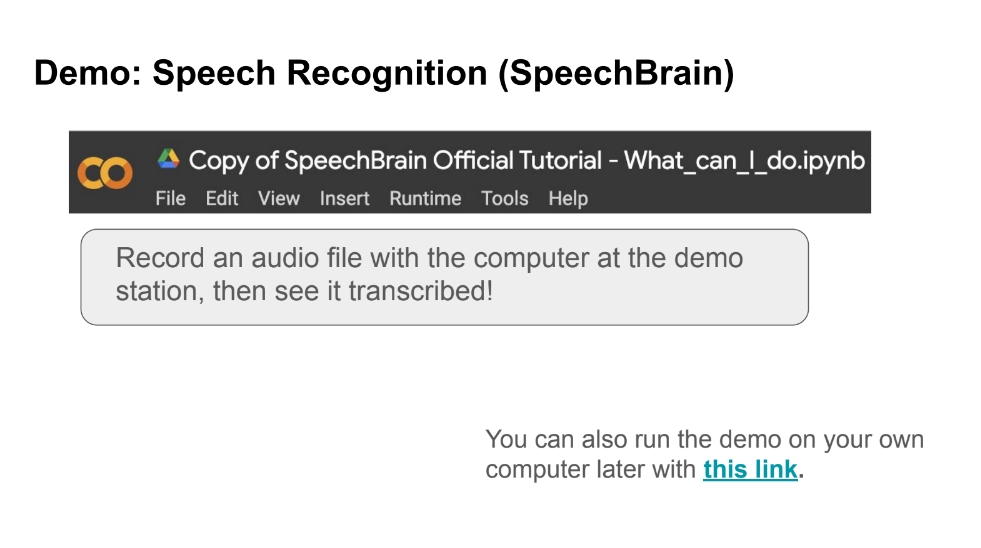Viewport: 981px width, 548px height.
Task: Click '(SpeechBrain)' in the slide heading
Action: tap(616, 73)
